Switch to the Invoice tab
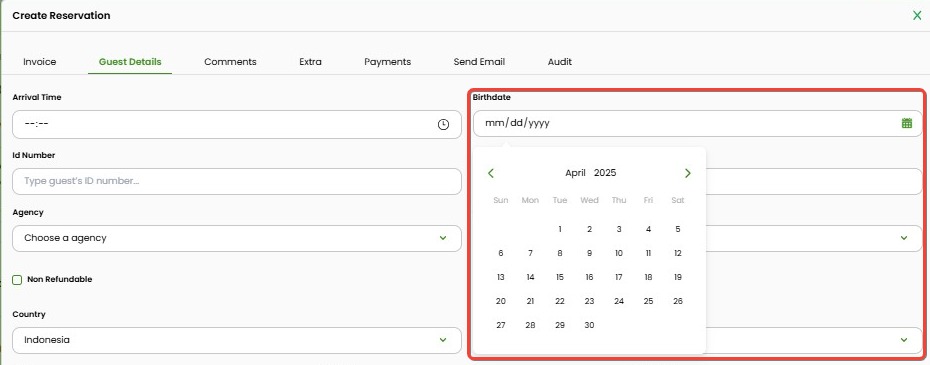The width and height of the screenshot is (930, 365). [x=40, y=62]
